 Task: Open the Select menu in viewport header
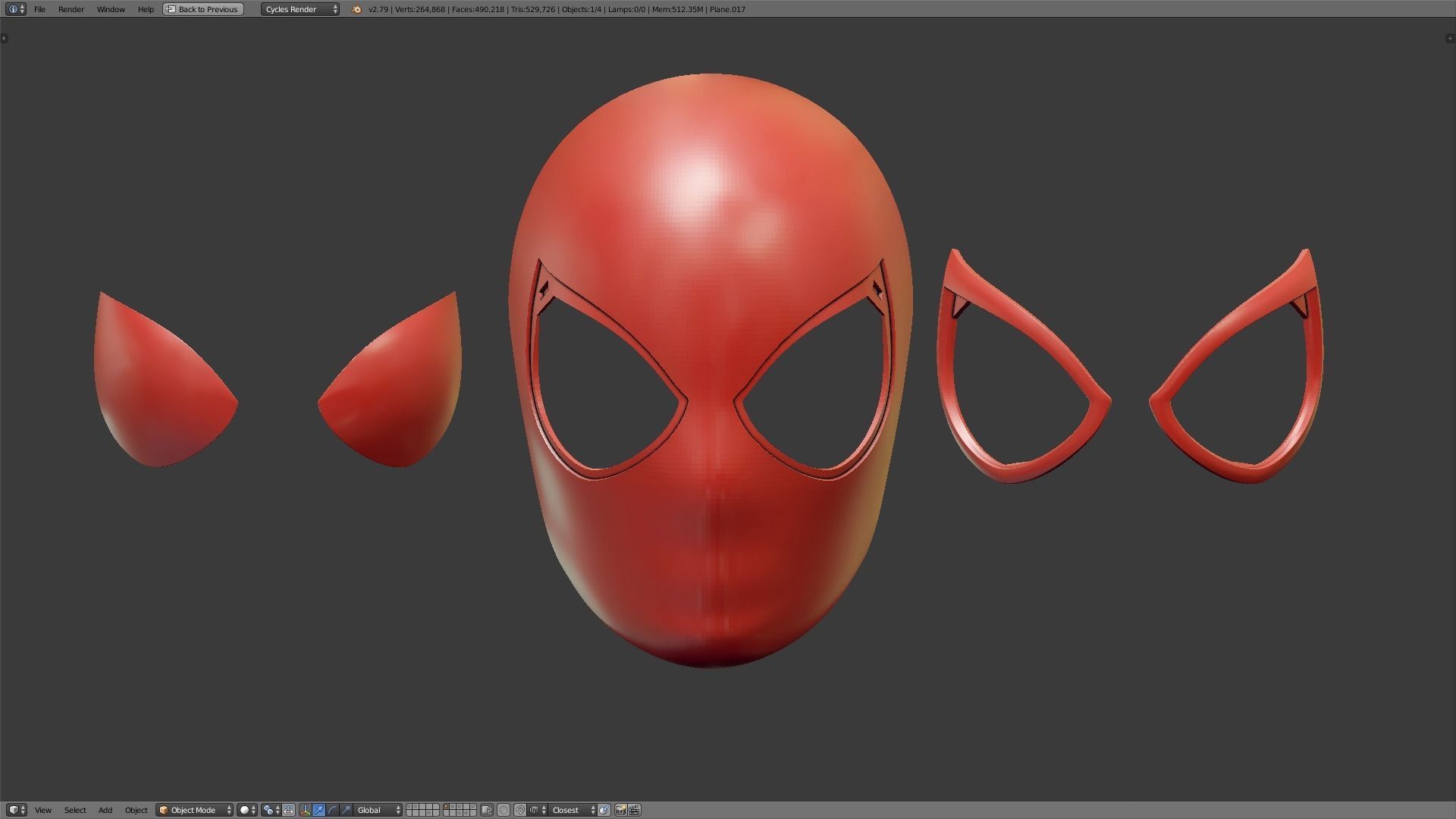(75, 810)
